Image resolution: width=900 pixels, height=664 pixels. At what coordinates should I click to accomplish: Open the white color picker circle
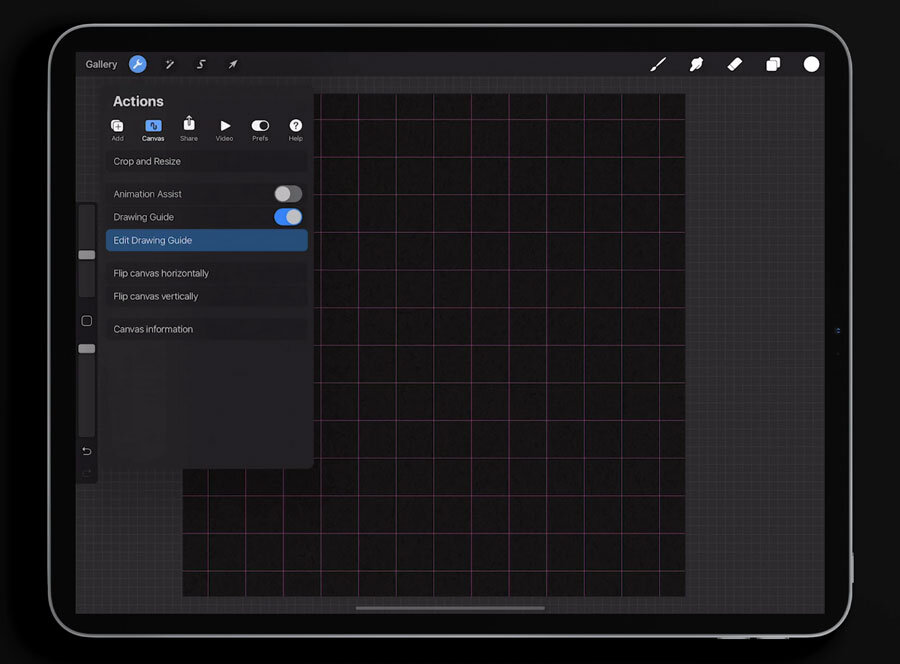(811, 64)
